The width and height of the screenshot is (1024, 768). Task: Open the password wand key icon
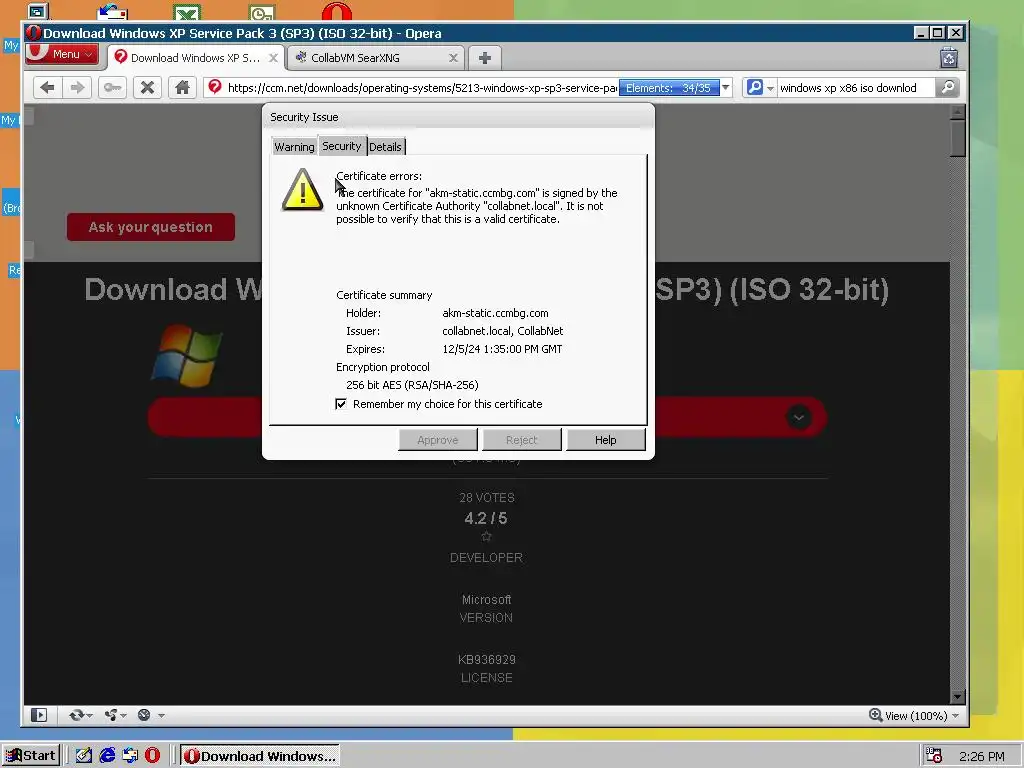pos(112,88)
